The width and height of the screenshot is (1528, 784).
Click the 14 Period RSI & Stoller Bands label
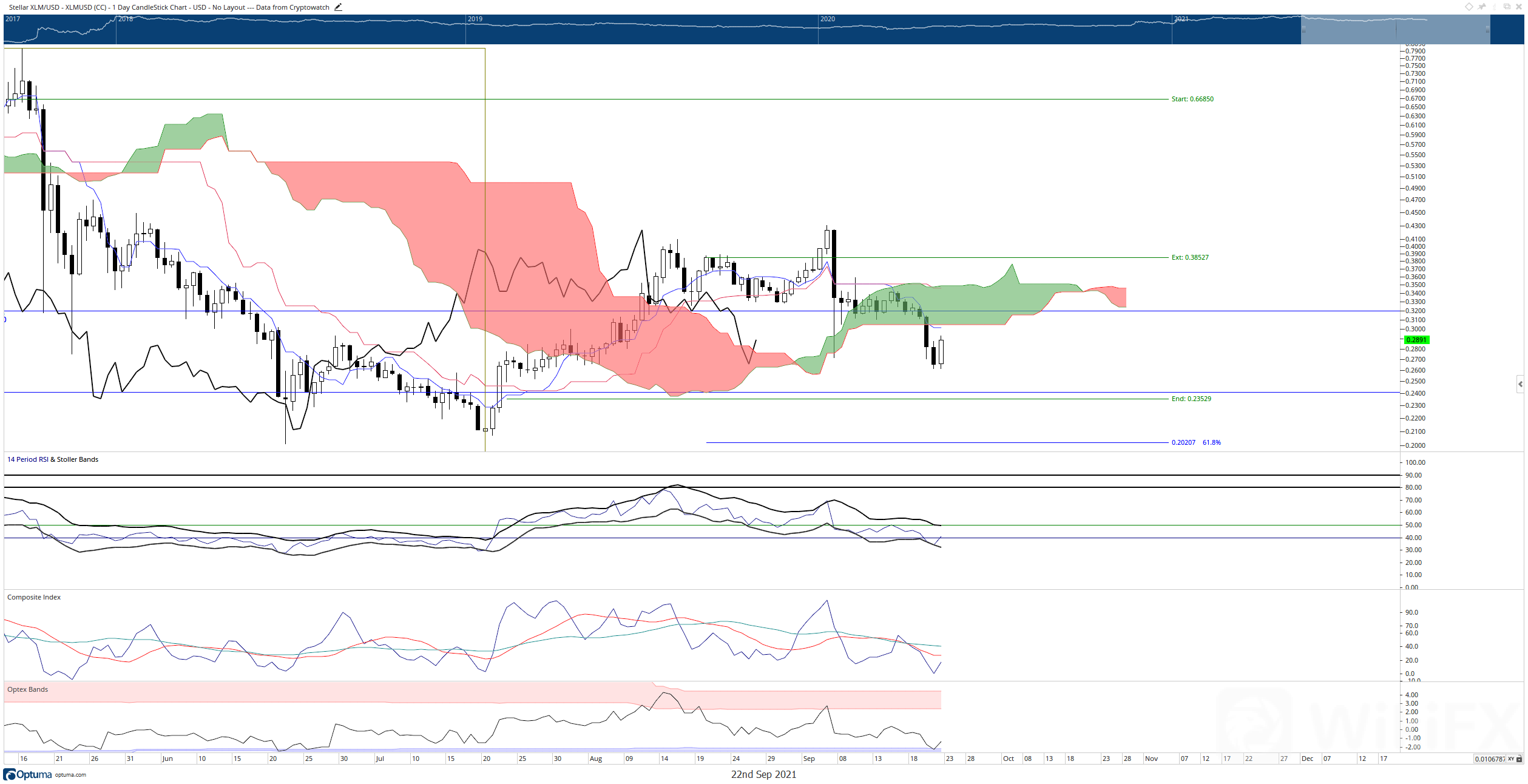[x=53, y=459]
